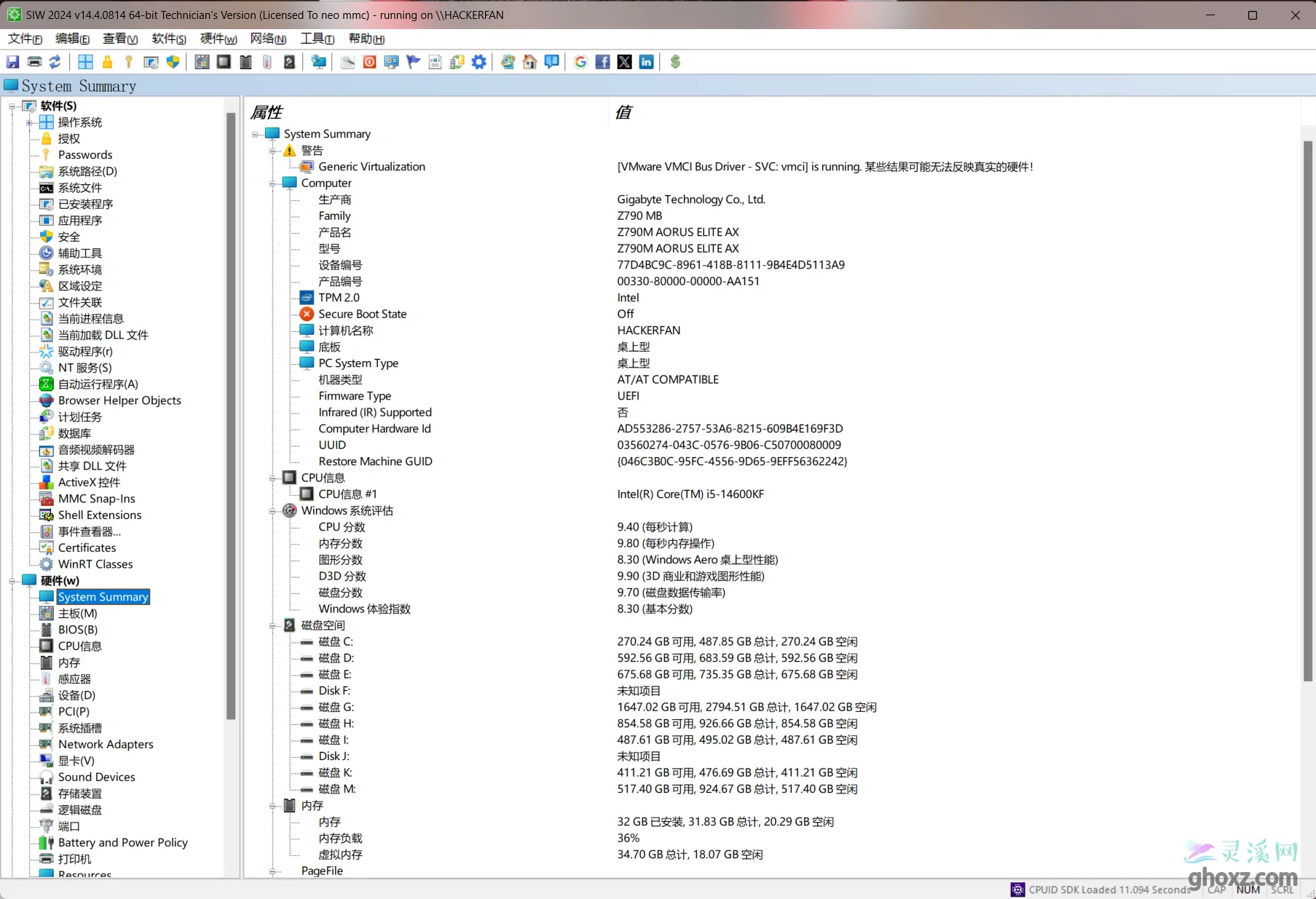
Task: Select Certificates tree item
Action: 87,548
